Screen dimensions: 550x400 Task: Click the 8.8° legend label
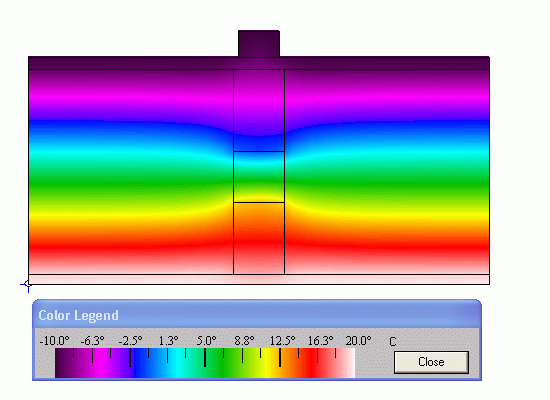(x=244, y=341)
